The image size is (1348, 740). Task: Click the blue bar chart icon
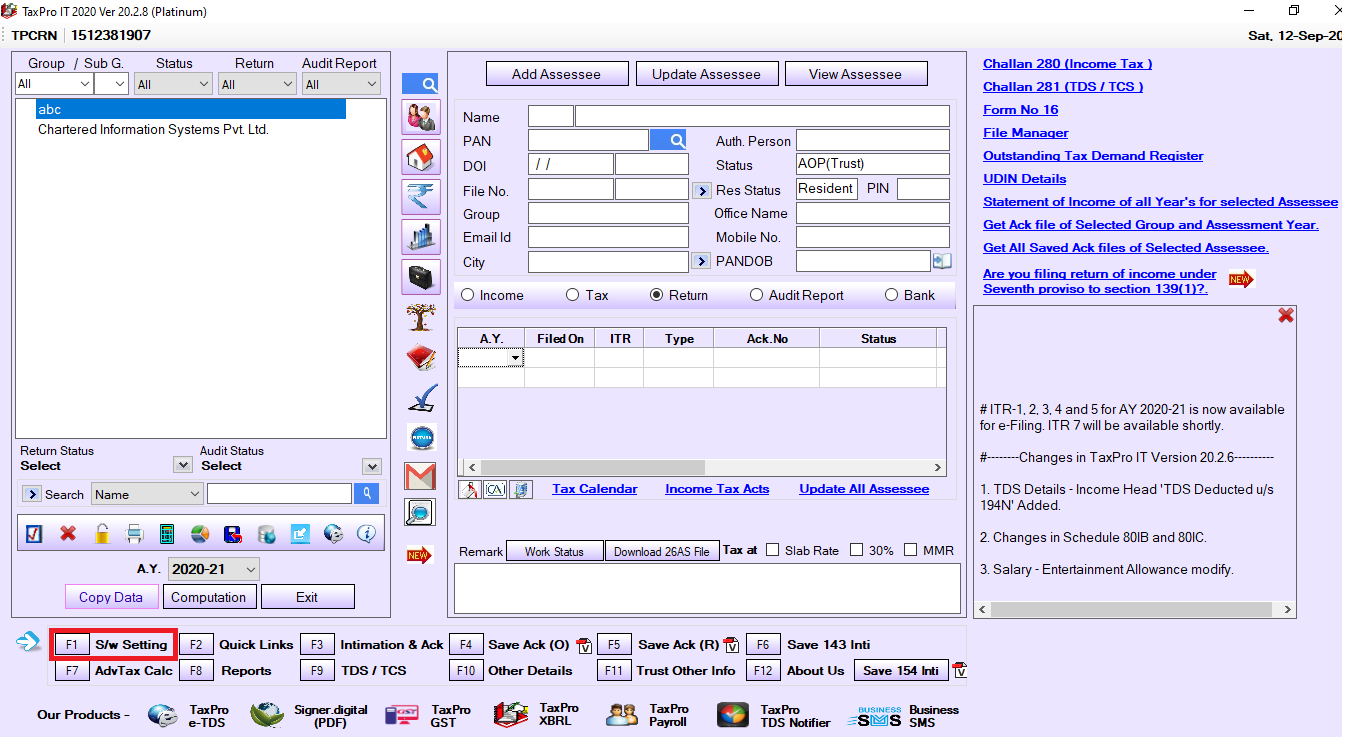421,237
